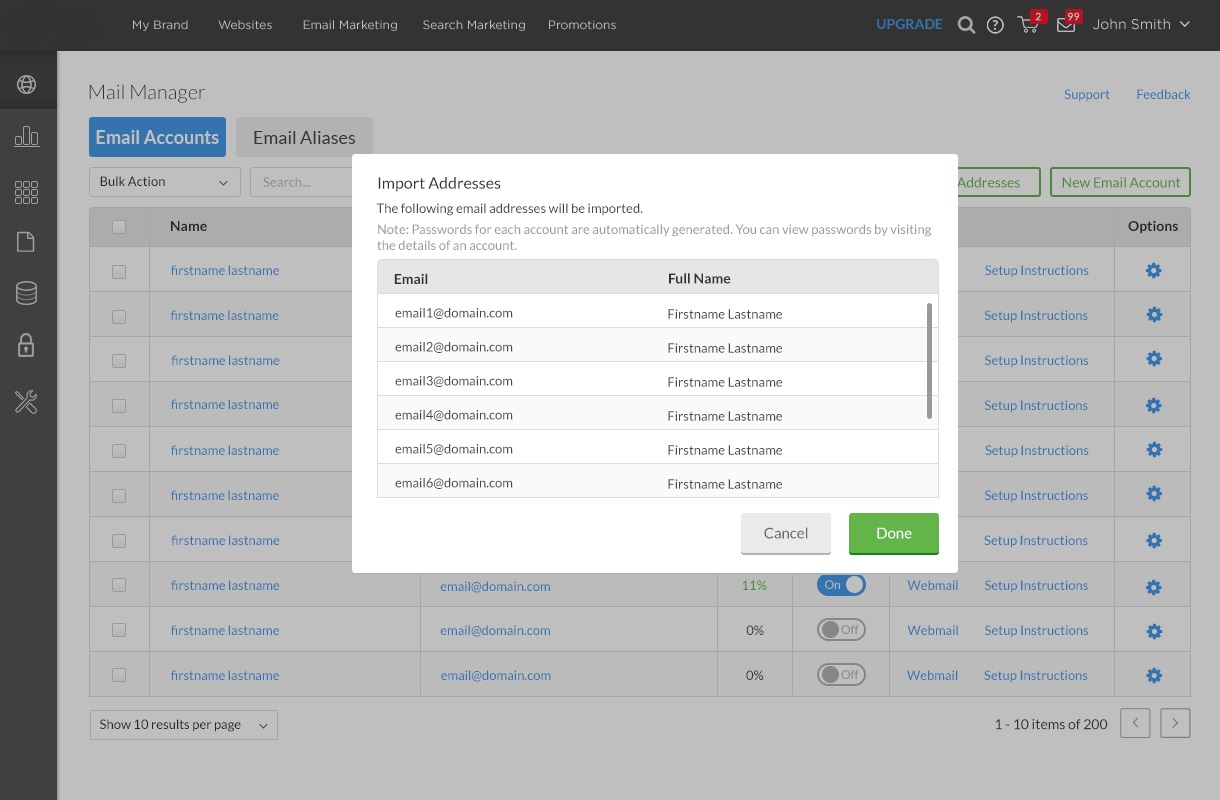Viewport: 1220px width, 800px height.
Task: Cancel the Import Addresses dialog
Action: [x=785, y=533]
